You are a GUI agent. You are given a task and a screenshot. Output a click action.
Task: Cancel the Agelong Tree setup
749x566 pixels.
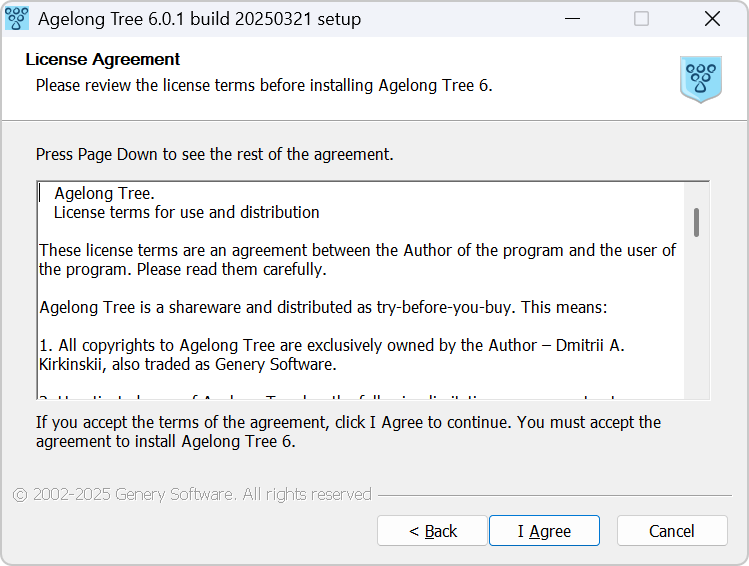672,531
